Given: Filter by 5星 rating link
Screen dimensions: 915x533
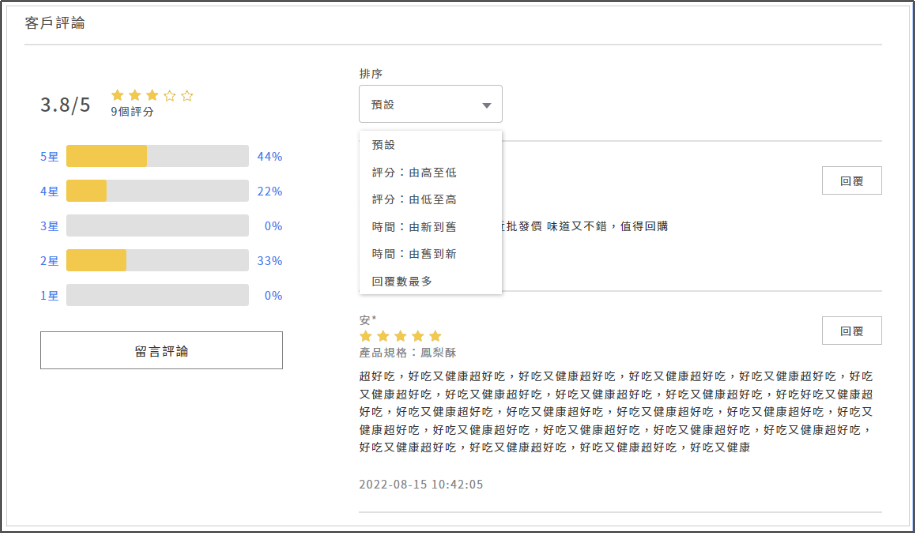Looking at the screenshot, I should tap(50, 157).
